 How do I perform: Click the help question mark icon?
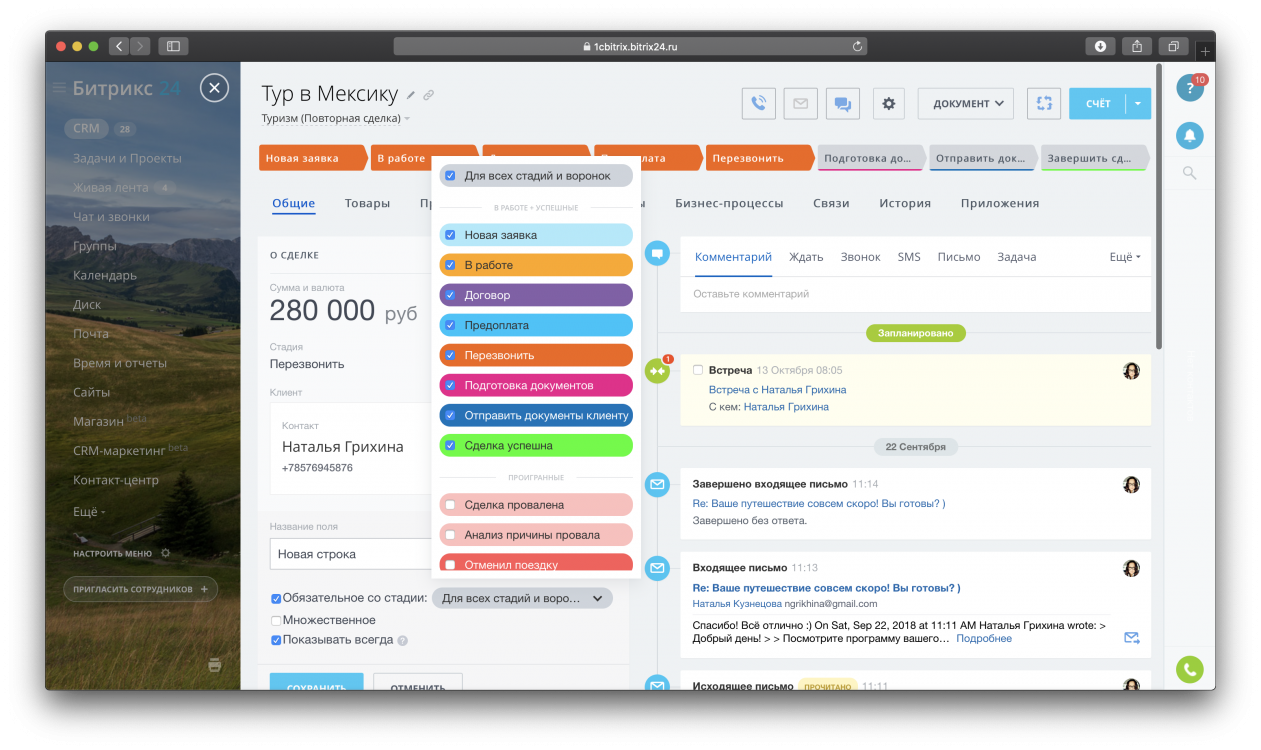[1190, 88]
